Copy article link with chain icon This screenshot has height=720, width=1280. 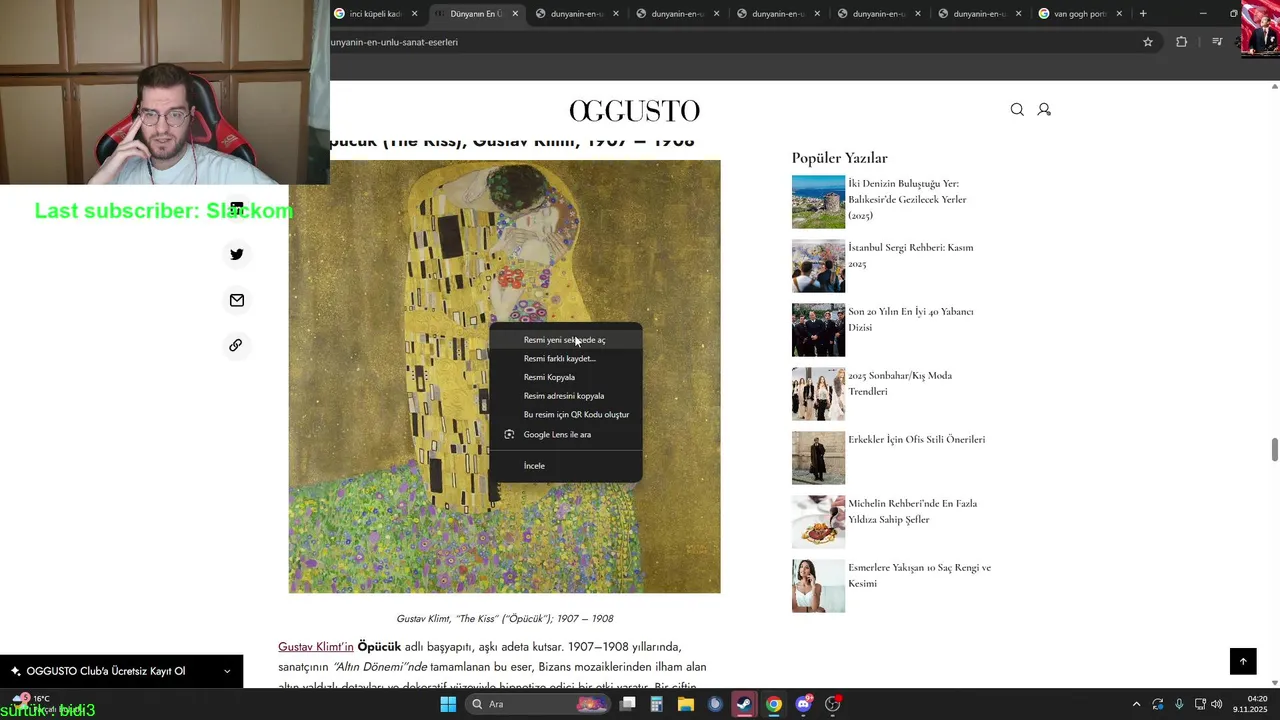point(236,345)
